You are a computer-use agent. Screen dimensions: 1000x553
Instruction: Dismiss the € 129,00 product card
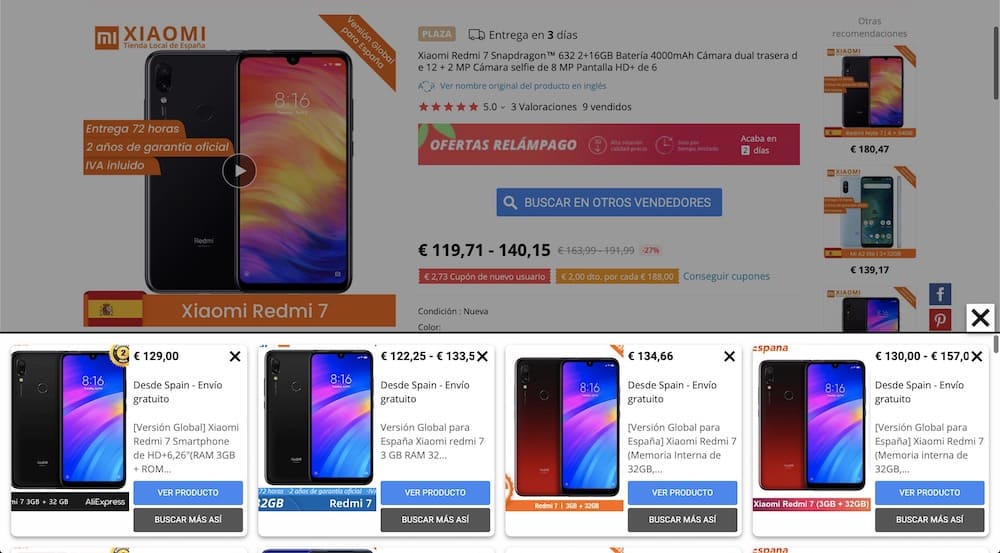[x=235, y=357]
